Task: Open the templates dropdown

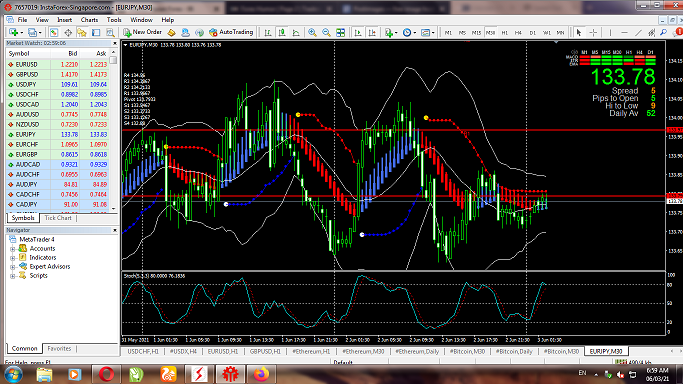Action: click(x=428, y=32)
